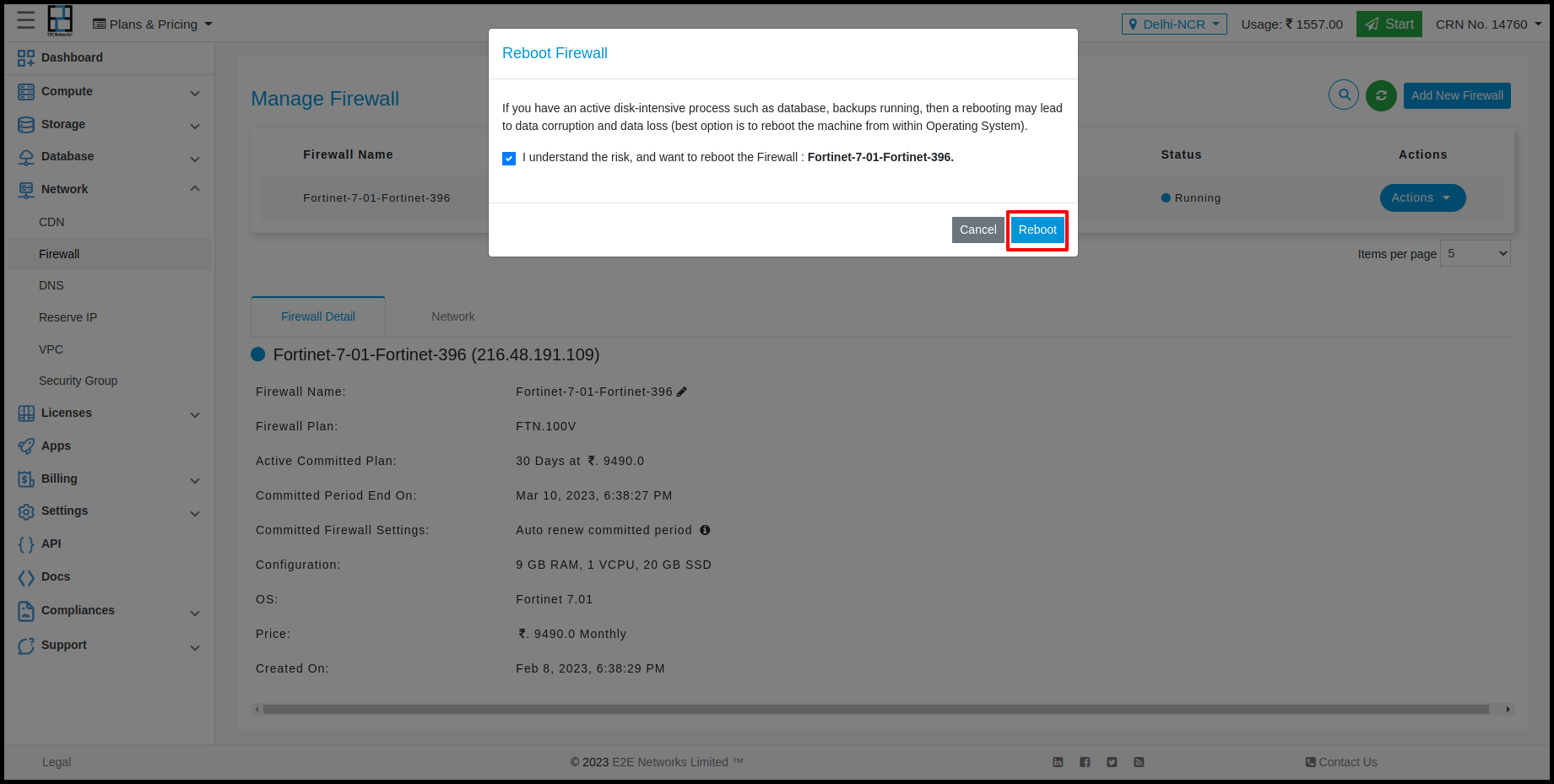Select Security Group in the sidebar
The width and height of the screenshot is (1554, 784).
(x=78, y=381)
